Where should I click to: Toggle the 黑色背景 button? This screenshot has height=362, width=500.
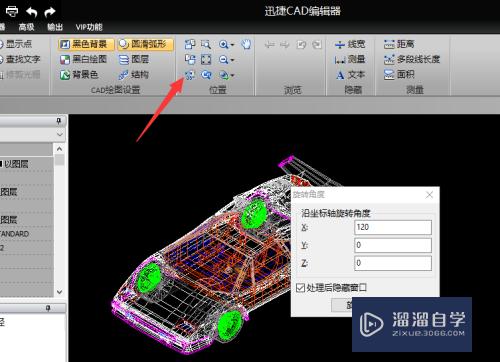[x=86, y=44]
